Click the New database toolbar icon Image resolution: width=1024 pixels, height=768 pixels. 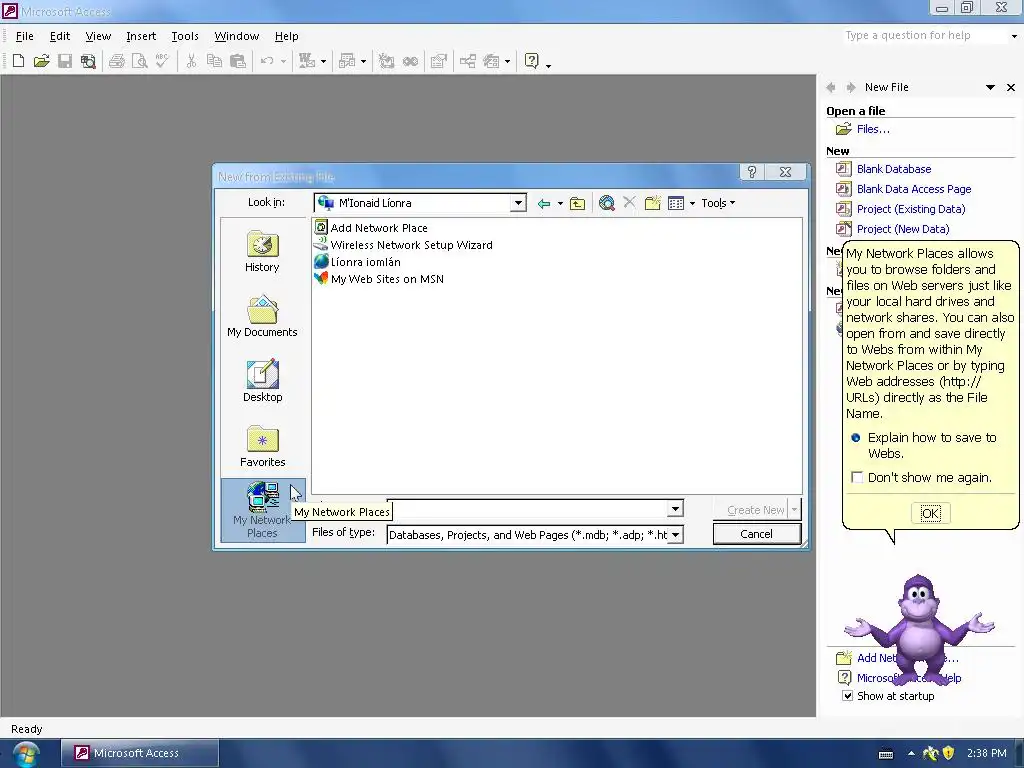click(x=18, y=61)
